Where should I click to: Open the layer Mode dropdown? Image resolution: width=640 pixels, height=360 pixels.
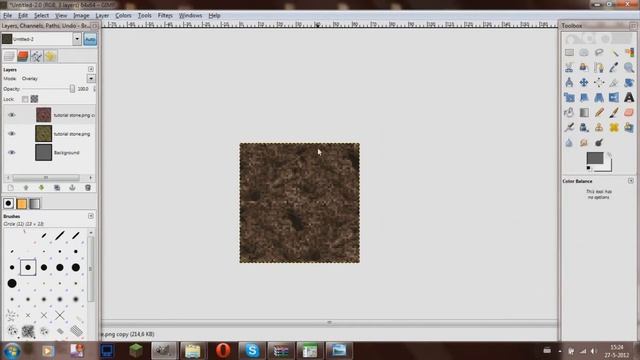(91, 78)
